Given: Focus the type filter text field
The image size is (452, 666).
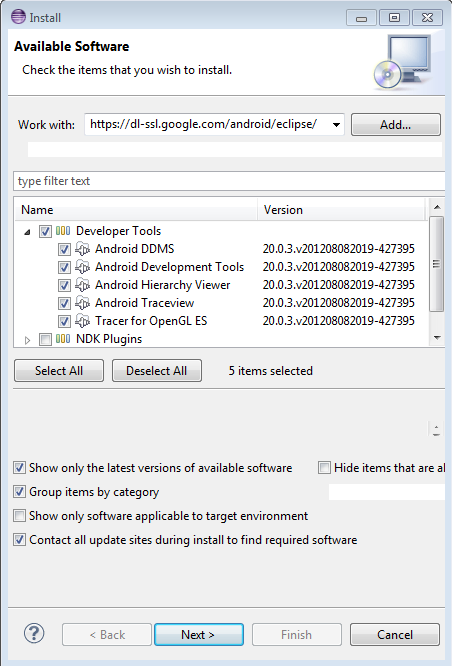Looking at the screenshot, I should (229, 181).
